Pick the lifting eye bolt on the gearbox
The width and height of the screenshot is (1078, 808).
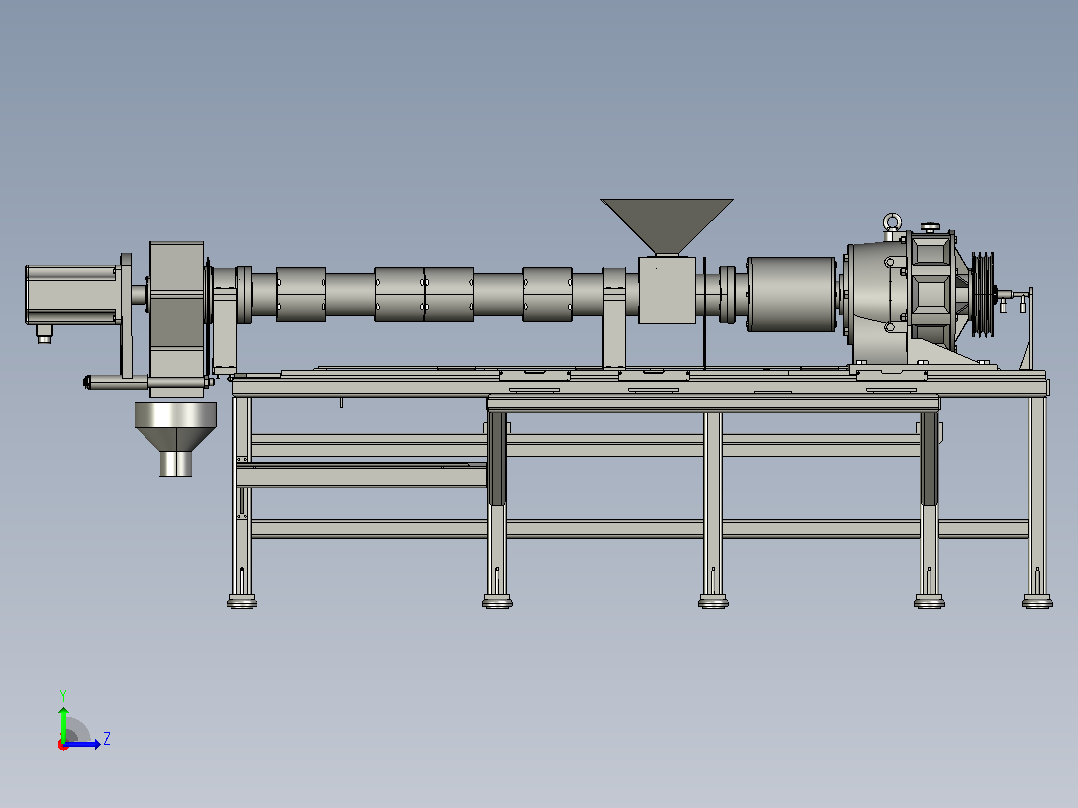[892, 223]
